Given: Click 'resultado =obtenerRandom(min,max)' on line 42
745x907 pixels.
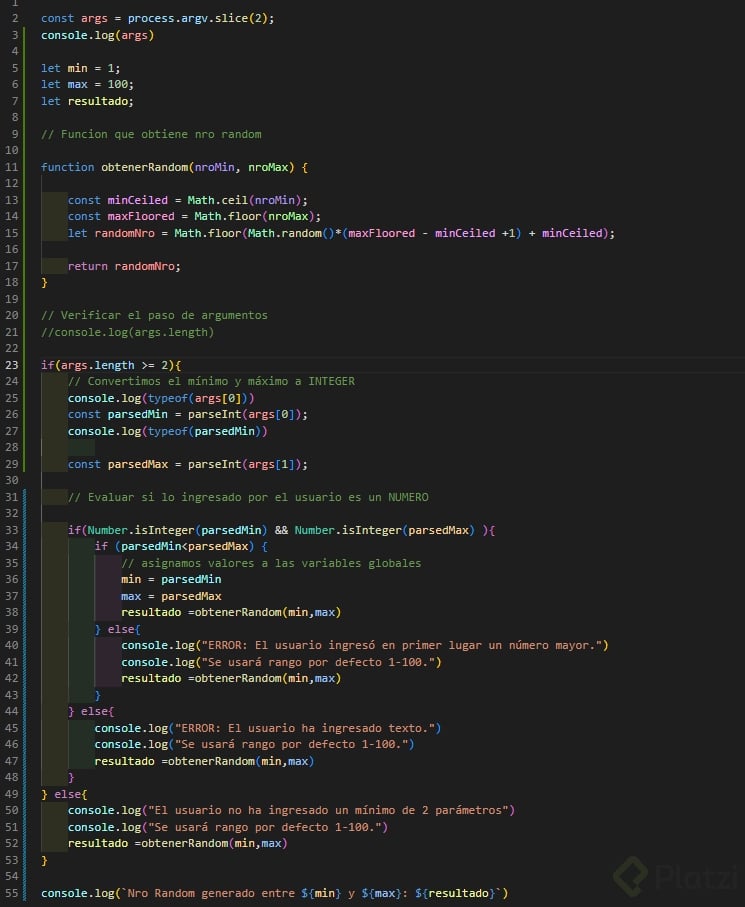Looking at the screenshot, I should pos(231,678).
